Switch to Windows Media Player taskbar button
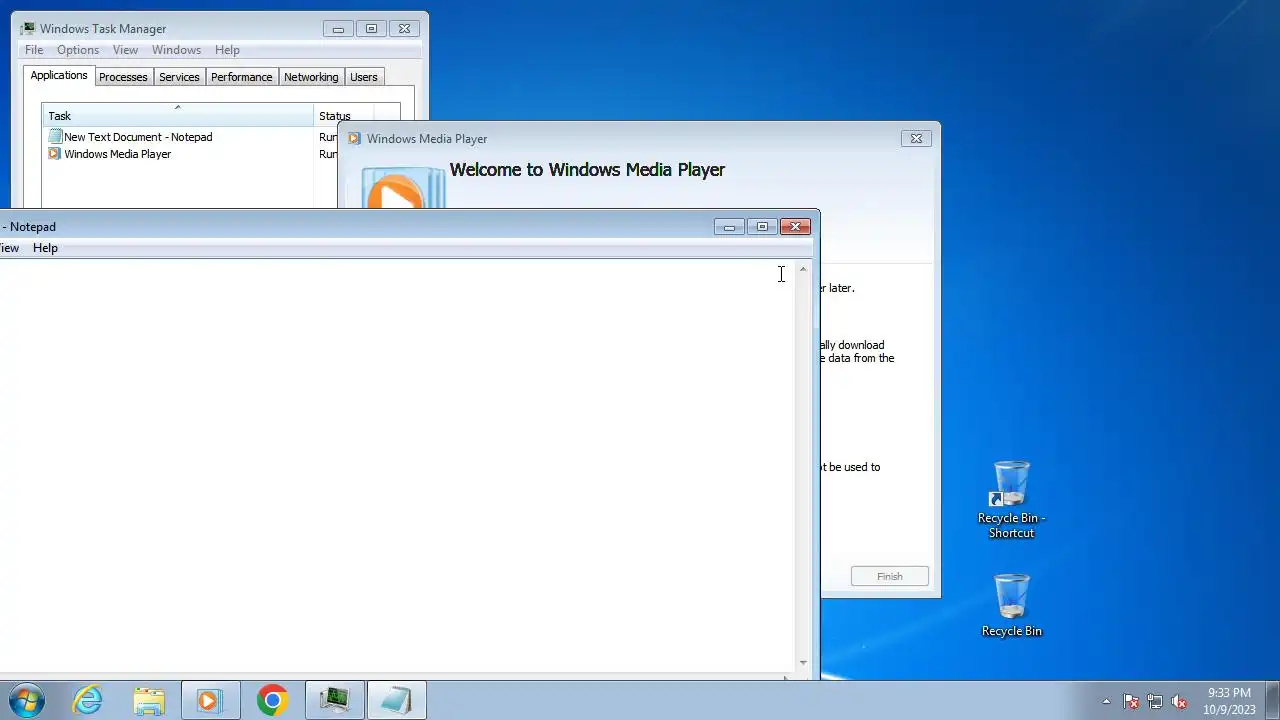The image size is (1280, 720). click(x=210, y=700)
